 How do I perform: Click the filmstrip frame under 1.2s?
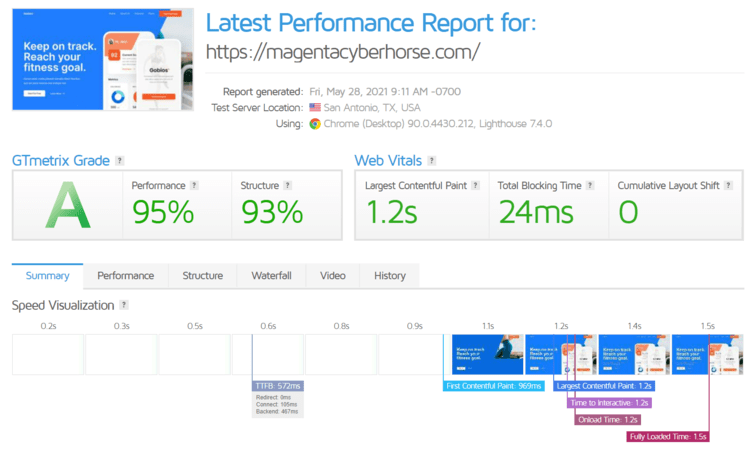pyautogui.click(x=561, y=354)
